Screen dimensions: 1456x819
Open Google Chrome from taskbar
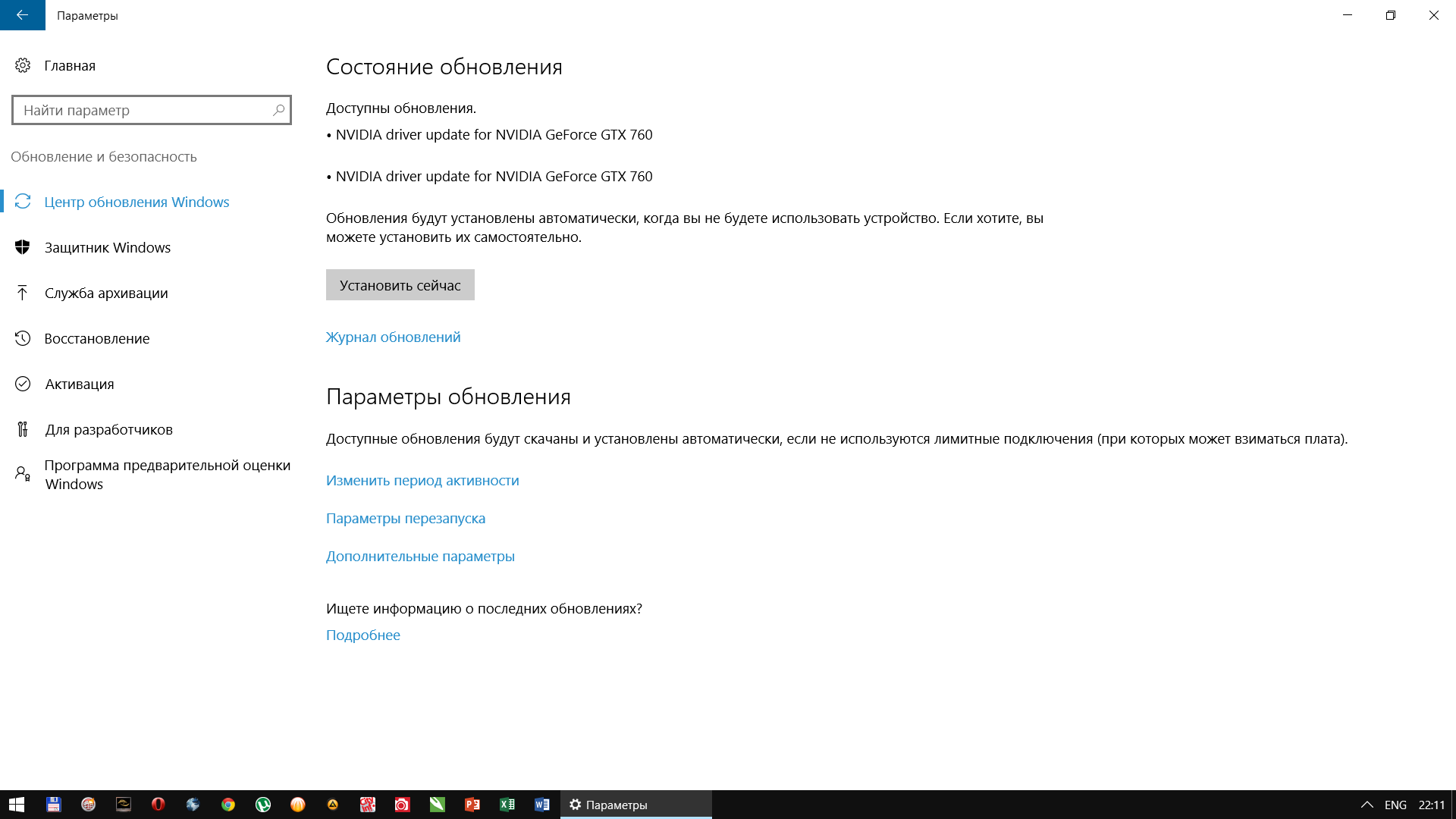point(227,805)
